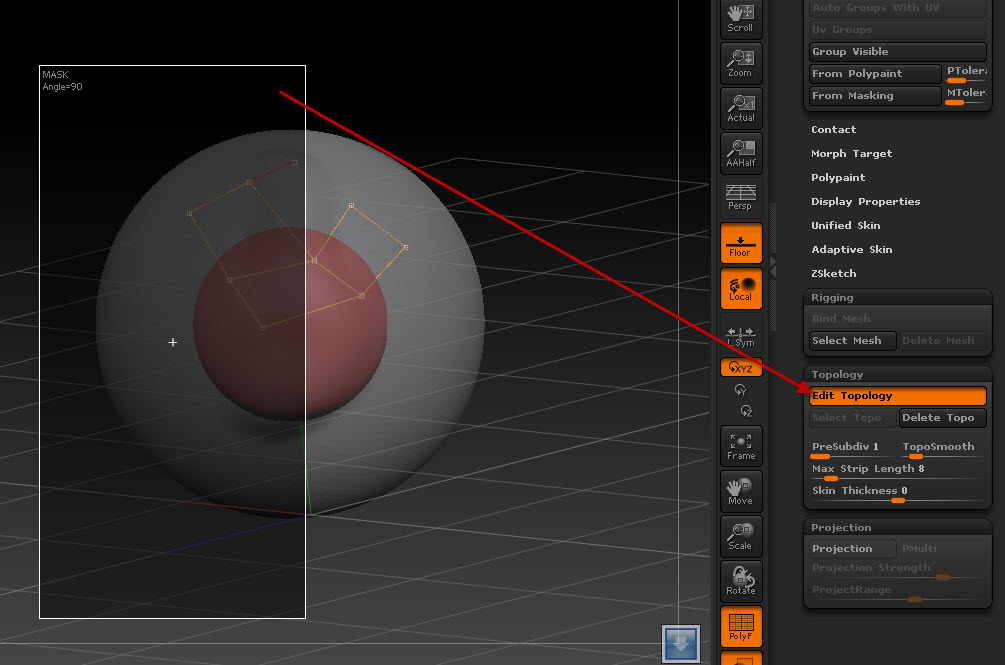
Task: Toggle Persp perspective view
Action: pos(740,197)
